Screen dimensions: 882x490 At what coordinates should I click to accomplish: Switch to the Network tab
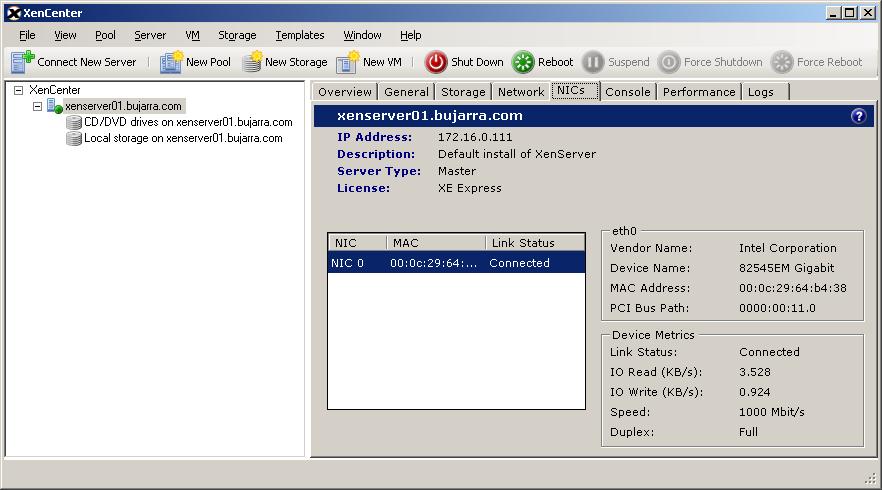521,92
